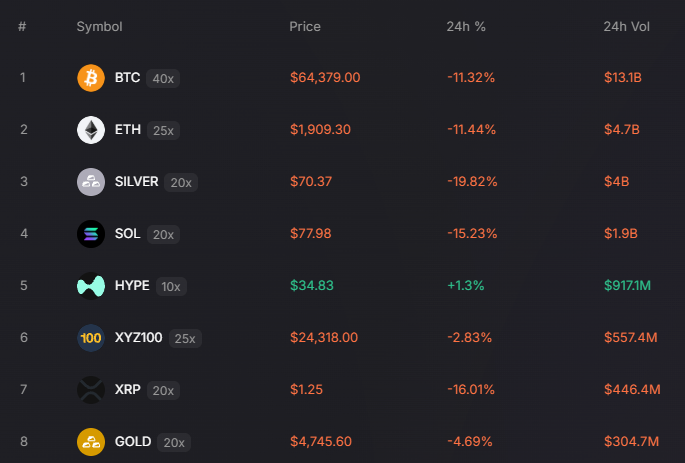Click the Solana logo icon
This screenshot has height=463, width=685.
click(x=91, y=234)
